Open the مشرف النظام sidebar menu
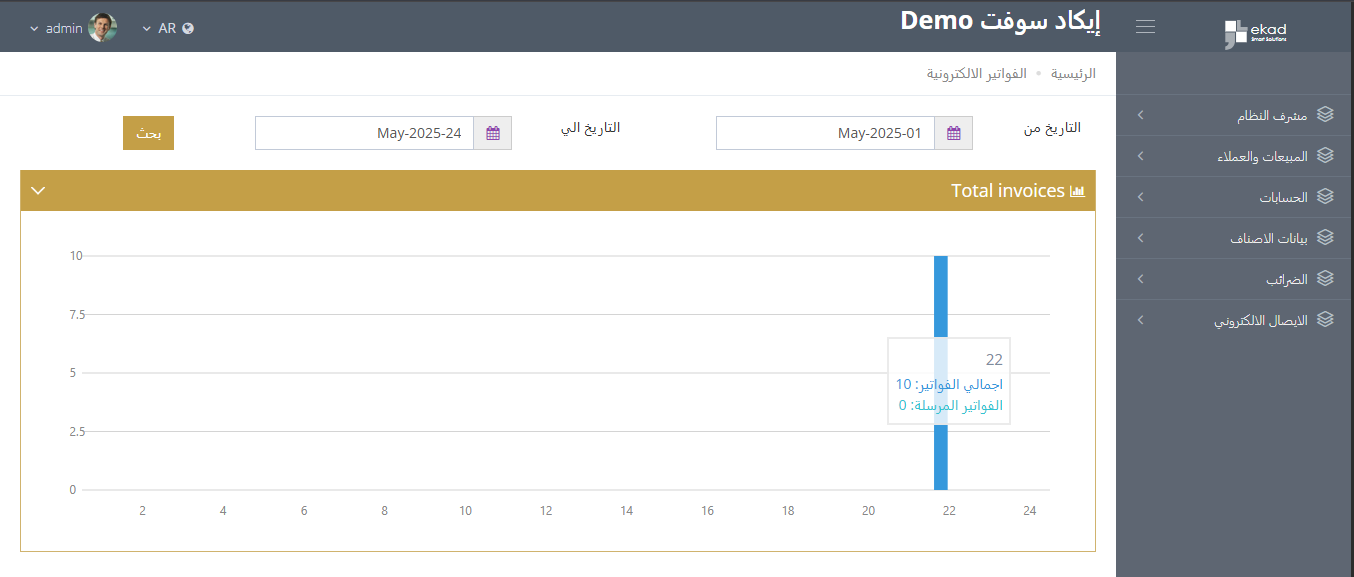The image size is (1354, 577). click(x=1235, y=116)
